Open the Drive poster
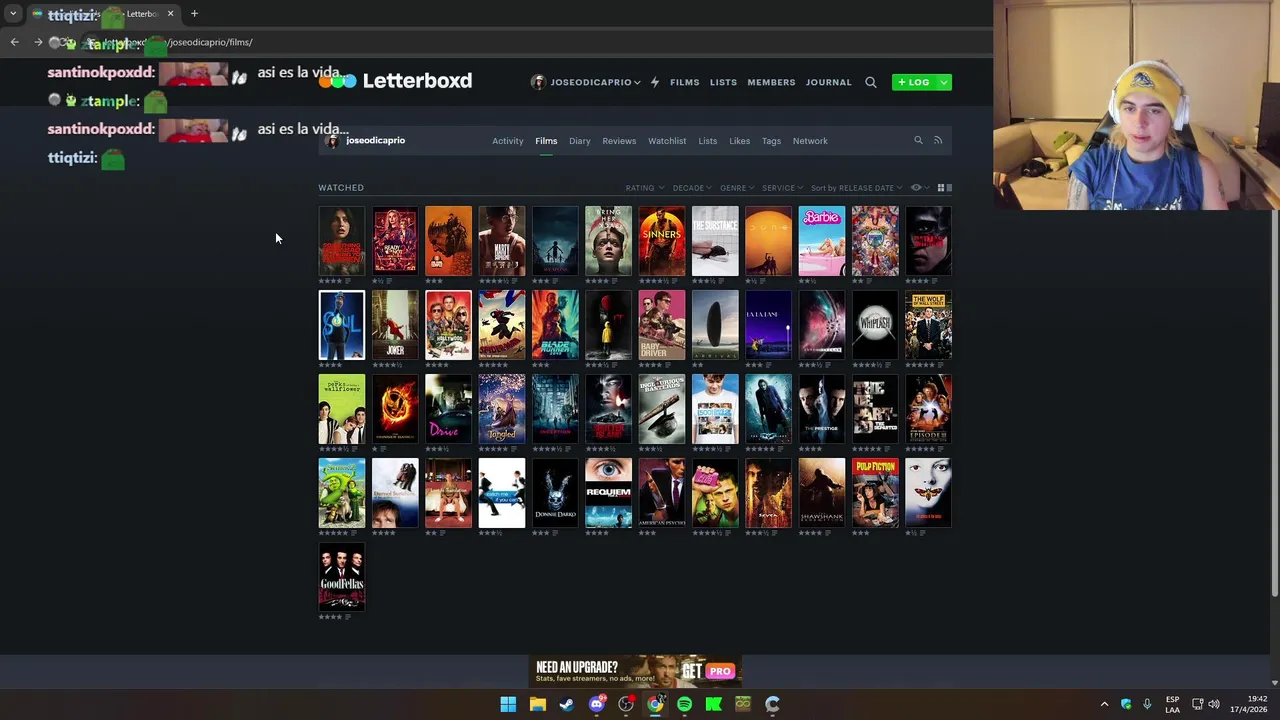This screenshot has height=720, width=1280. click(448, 409)
